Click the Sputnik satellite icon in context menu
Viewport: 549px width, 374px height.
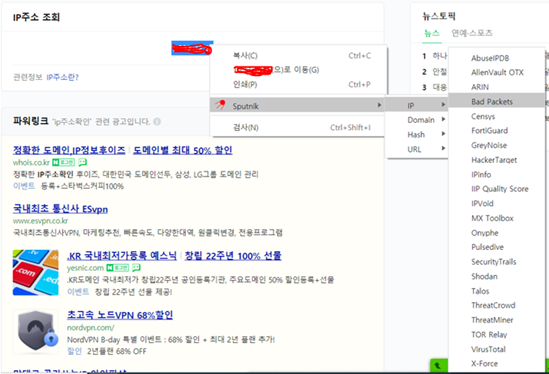coord(220,105)
